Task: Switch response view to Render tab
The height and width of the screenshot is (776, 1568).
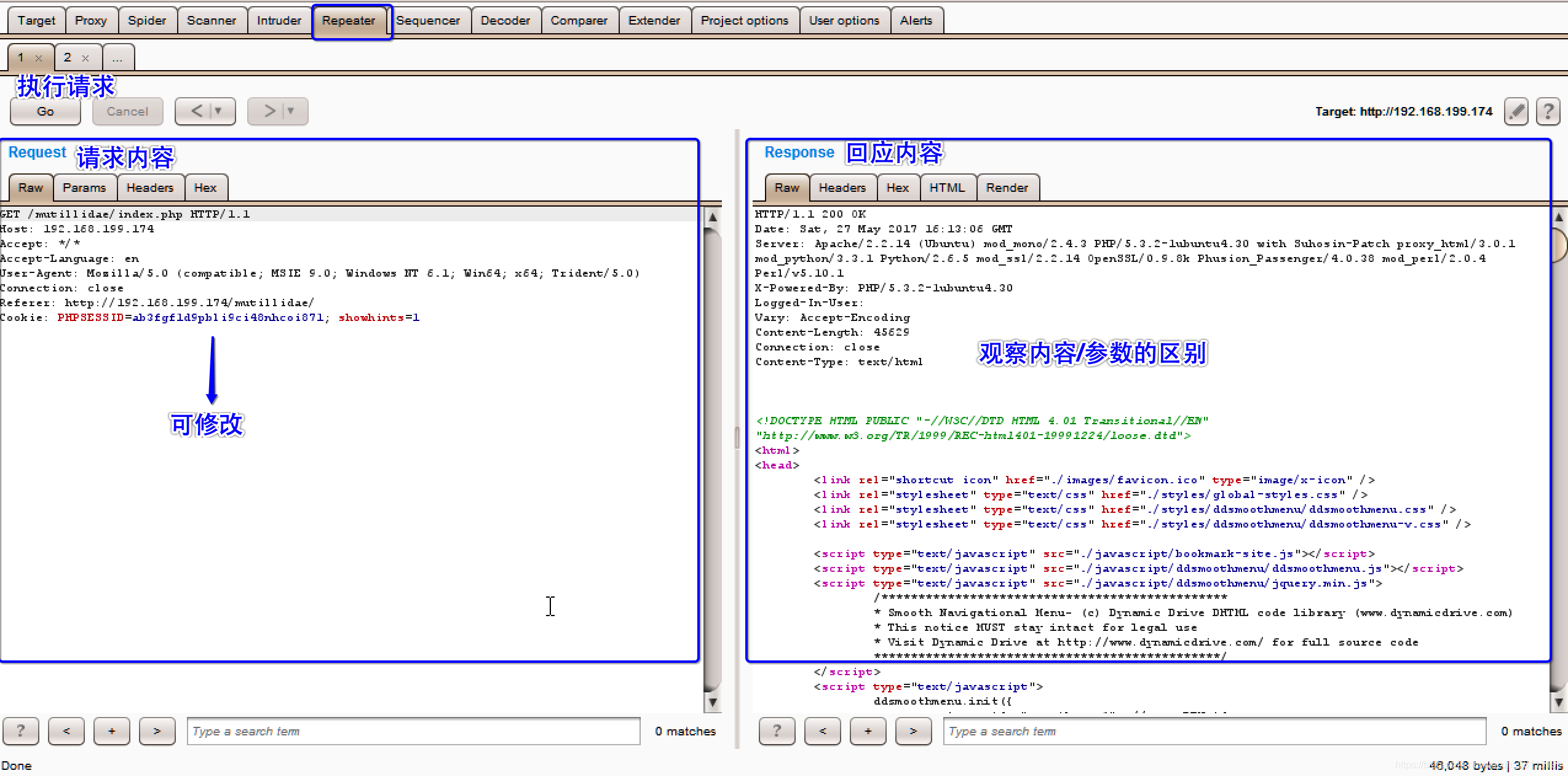Action: point(1007,188)
